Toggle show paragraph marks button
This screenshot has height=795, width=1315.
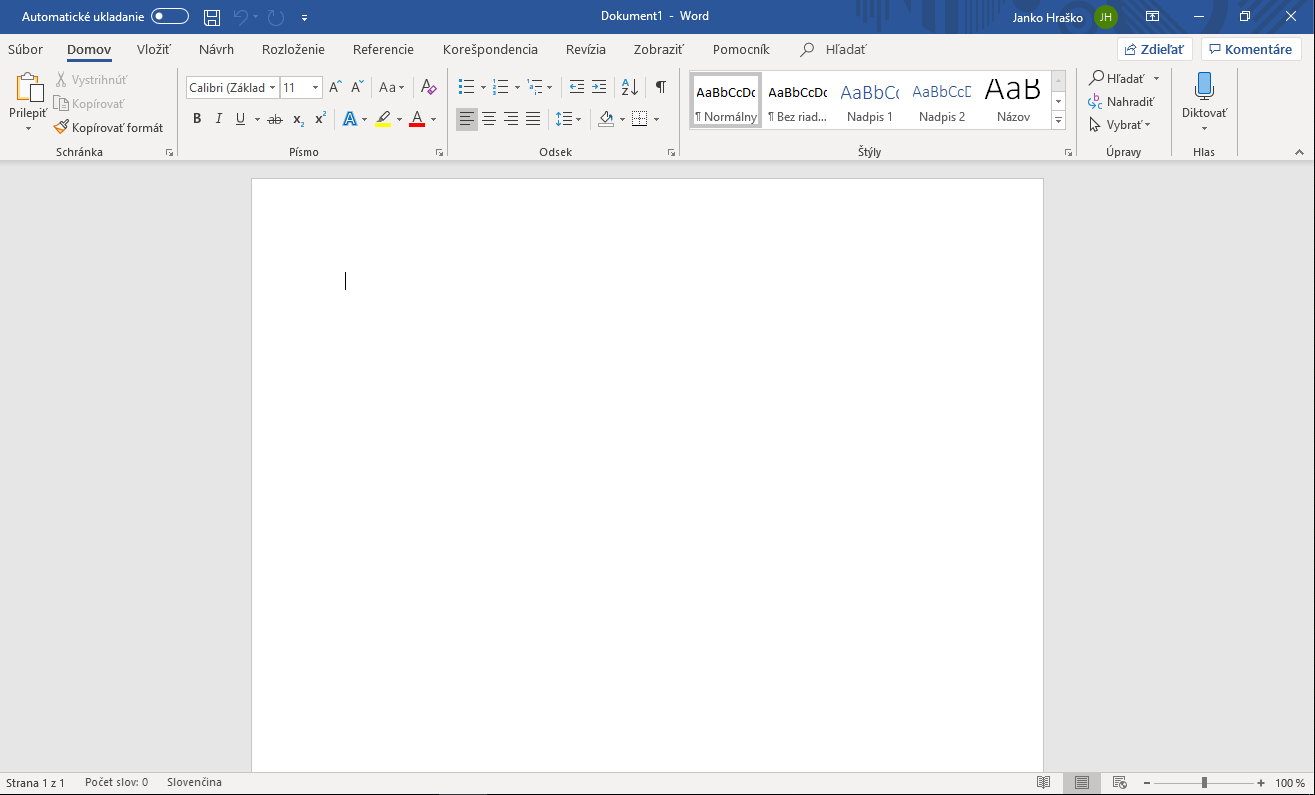pos(660,87)
